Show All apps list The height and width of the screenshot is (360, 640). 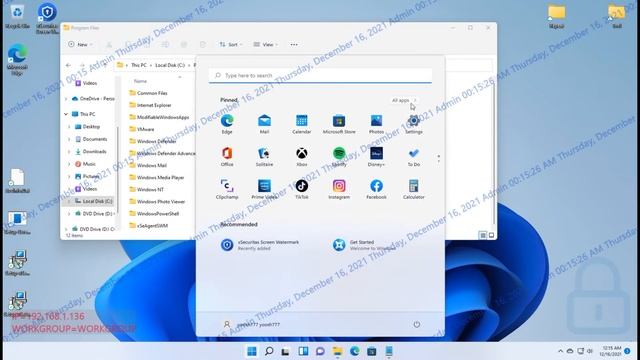click(x=403, y=100)
